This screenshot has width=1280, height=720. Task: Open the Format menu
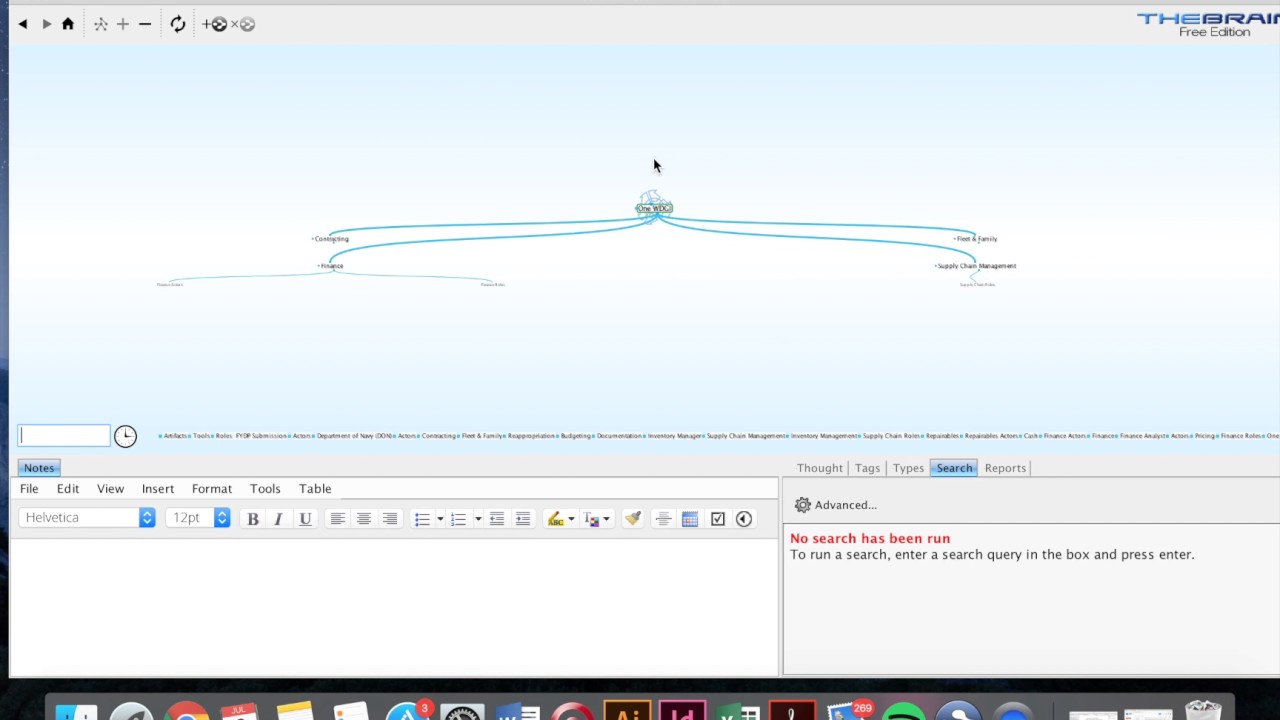pos(212,488)
